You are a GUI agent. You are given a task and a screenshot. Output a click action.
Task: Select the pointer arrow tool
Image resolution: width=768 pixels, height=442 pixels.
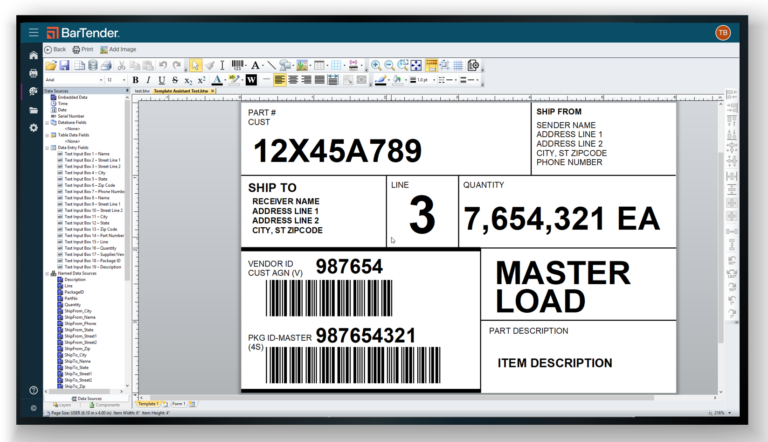(x=195, y=65)
